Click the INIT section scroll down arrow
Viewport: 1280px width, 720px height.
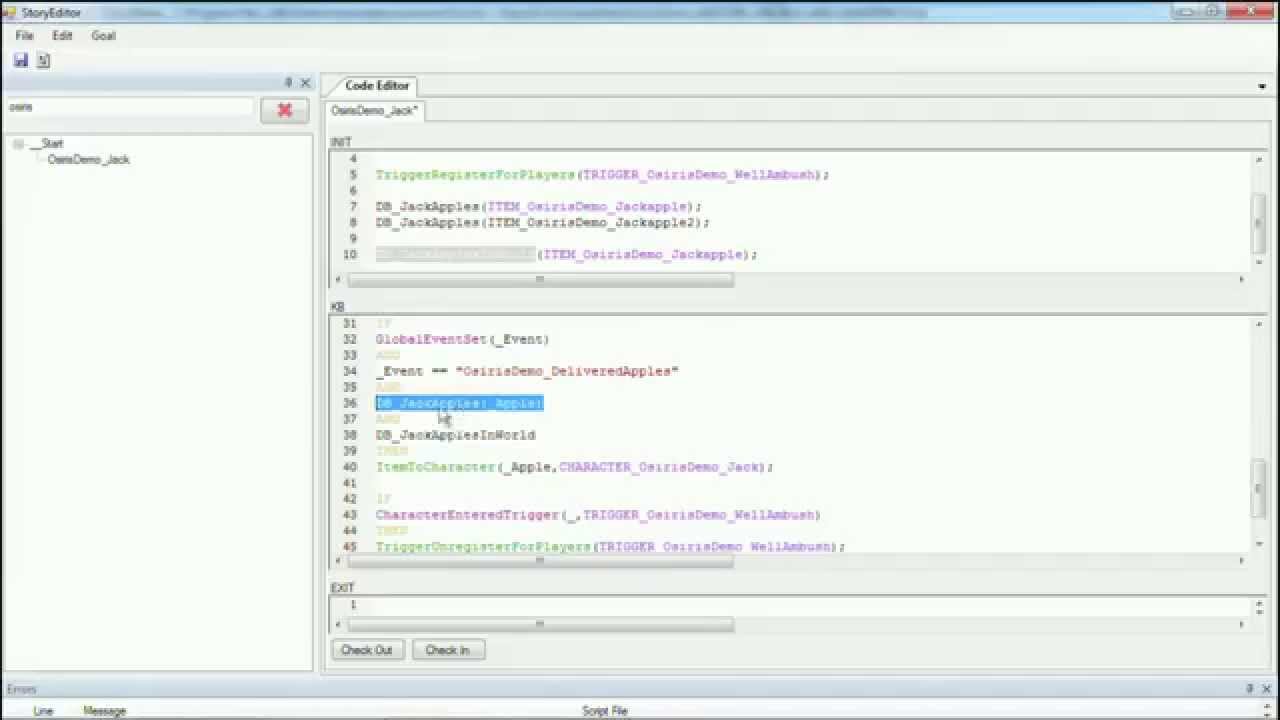tap(1259, 262)
